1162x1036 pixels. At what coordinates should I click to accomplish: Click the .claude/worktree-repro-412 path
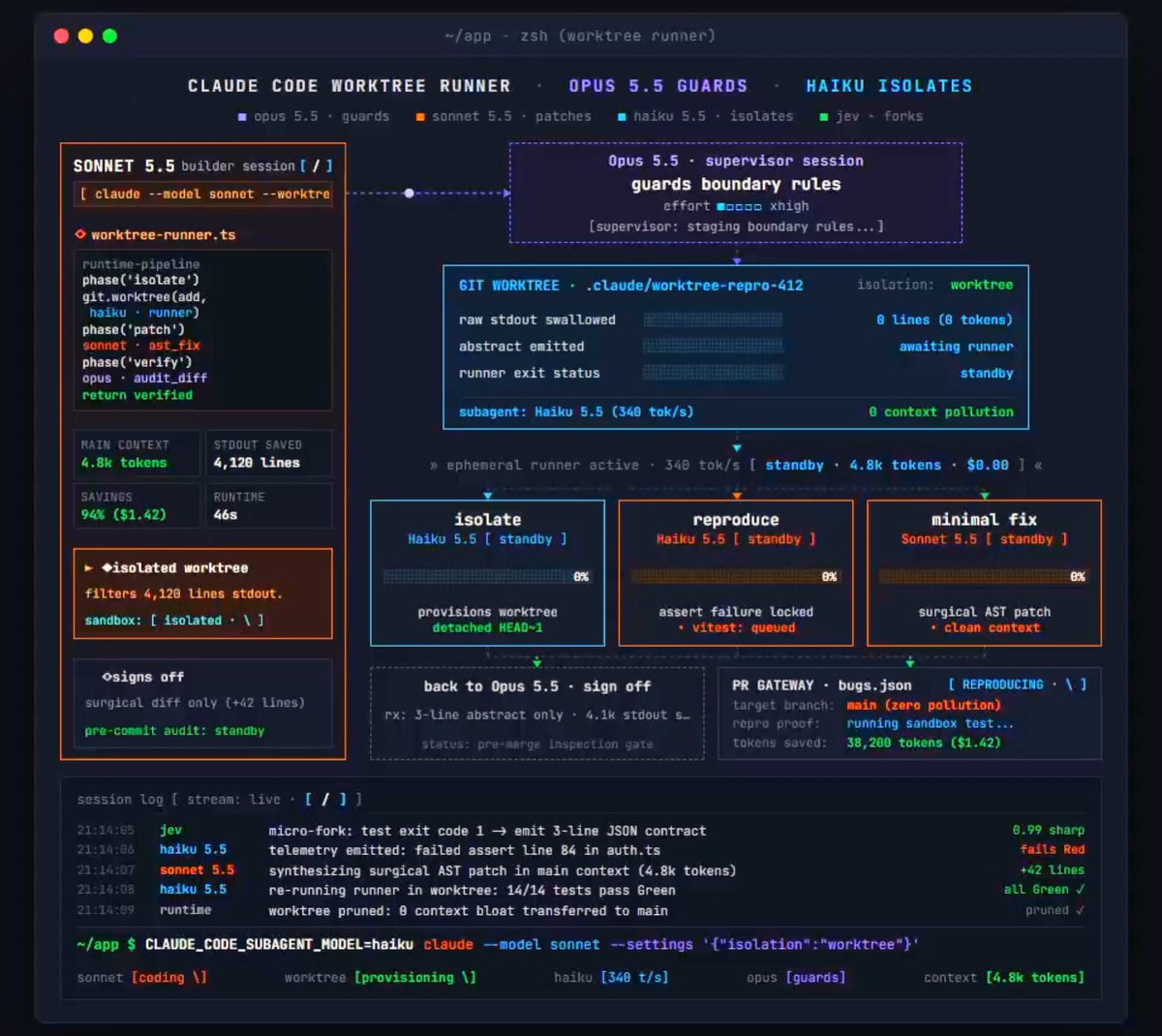(694, 286)
